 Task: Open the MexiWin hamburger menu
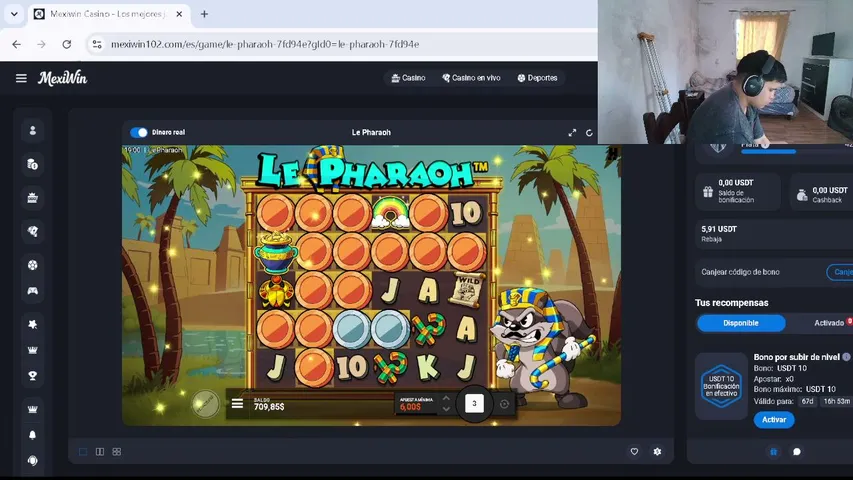pyautogui.click(x=21, y=78)
